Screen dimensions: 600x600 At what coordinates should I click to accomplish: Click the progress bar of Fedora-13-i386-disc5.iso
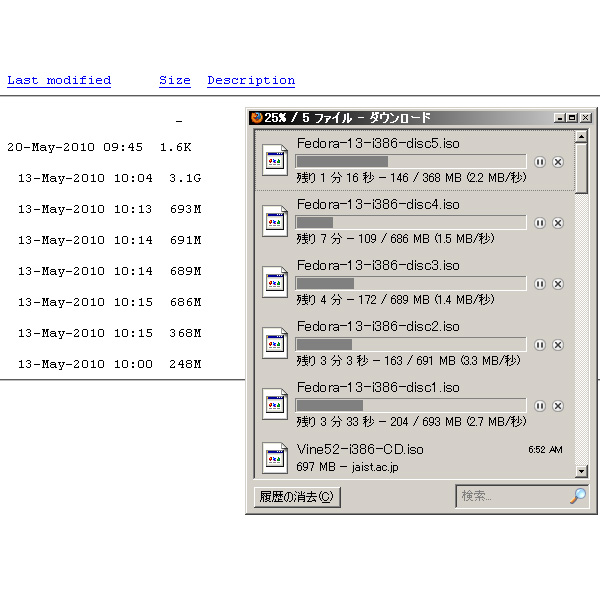[411, 161]
